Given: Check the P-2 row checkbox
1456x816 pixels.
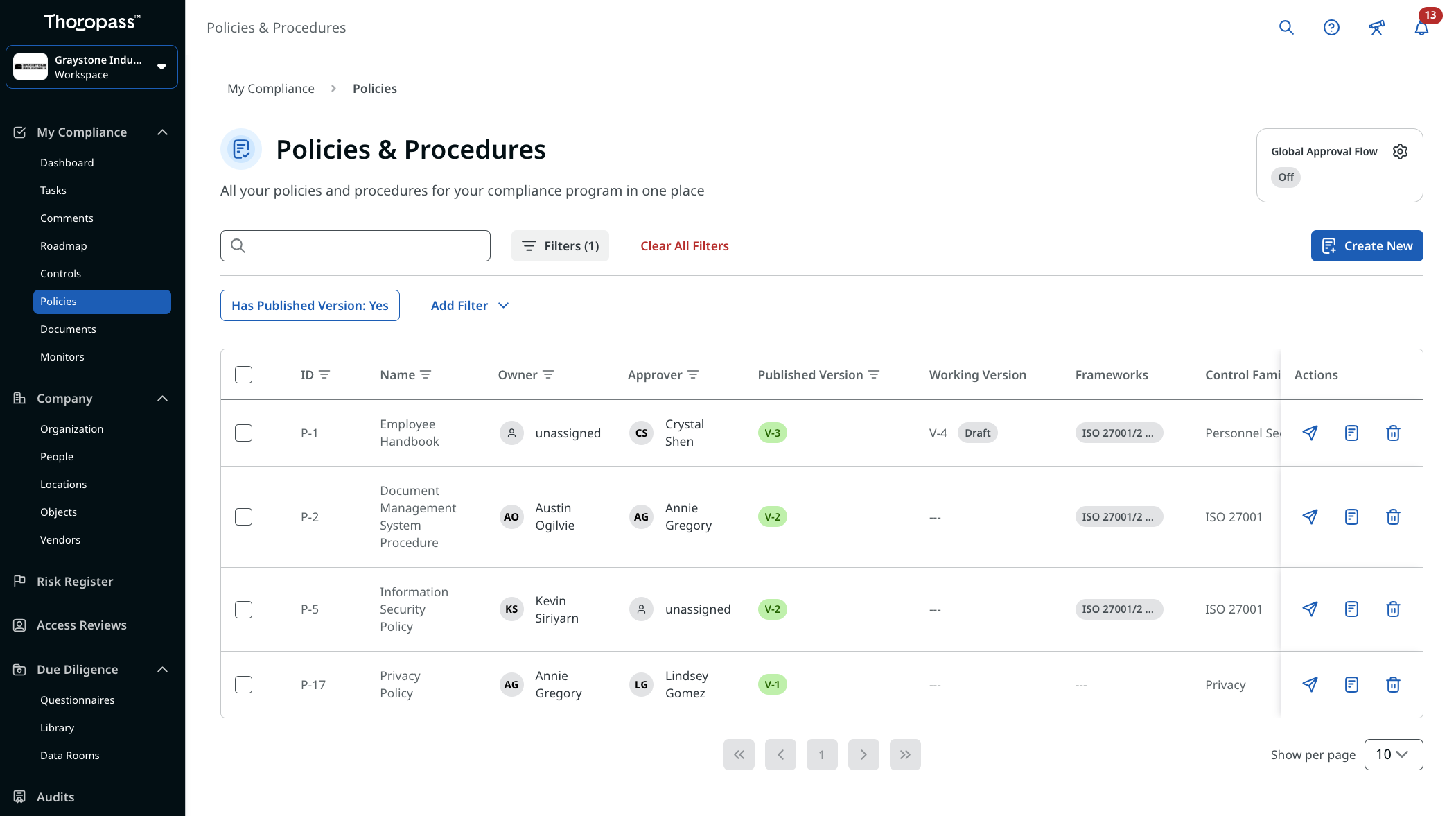Looking at the screenshot, I should click(x=243, y=517).
